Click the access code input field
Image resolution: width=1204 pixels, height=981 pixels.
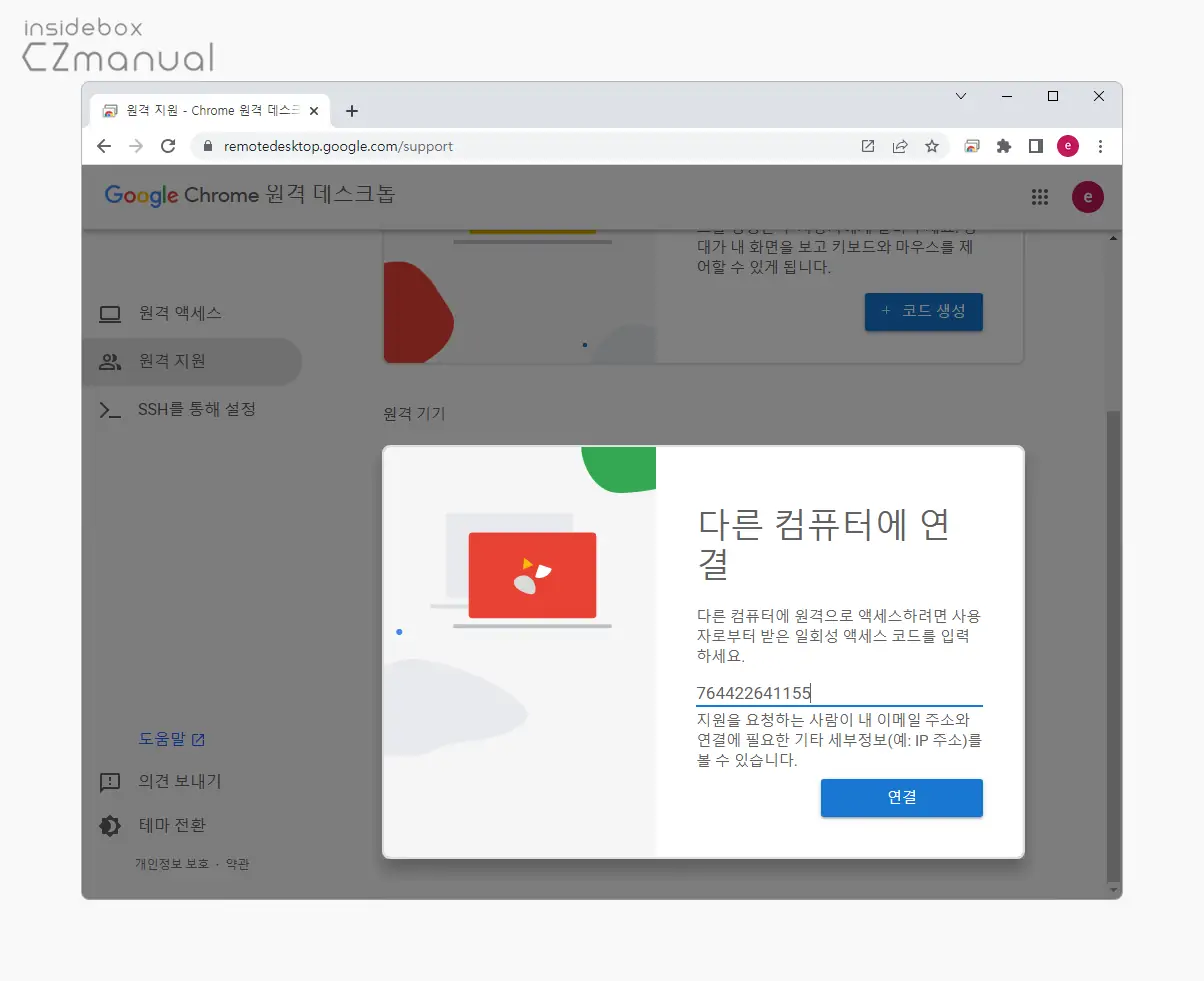[839, 693]
